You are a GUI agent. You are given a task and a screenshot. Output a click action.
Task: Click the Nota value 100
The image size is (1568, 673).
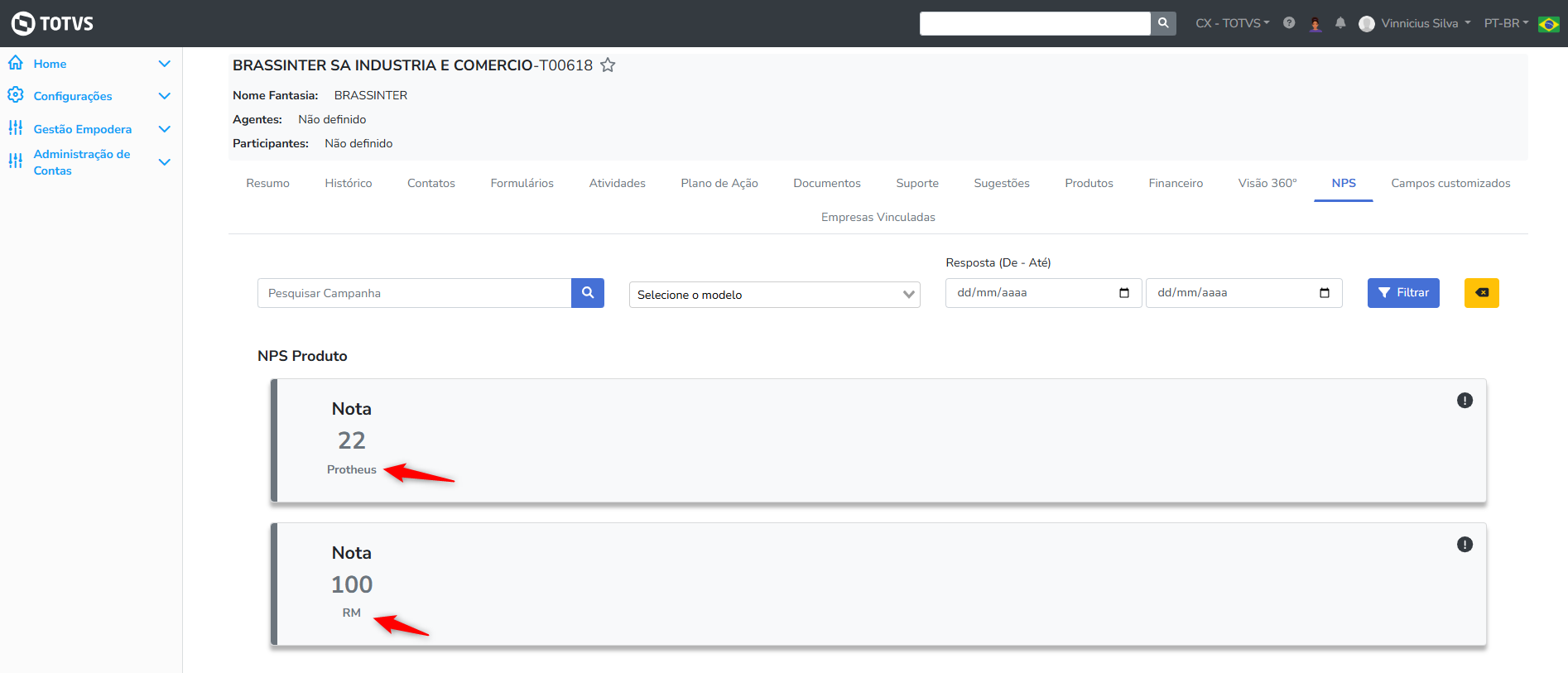(x=352, y=584)
